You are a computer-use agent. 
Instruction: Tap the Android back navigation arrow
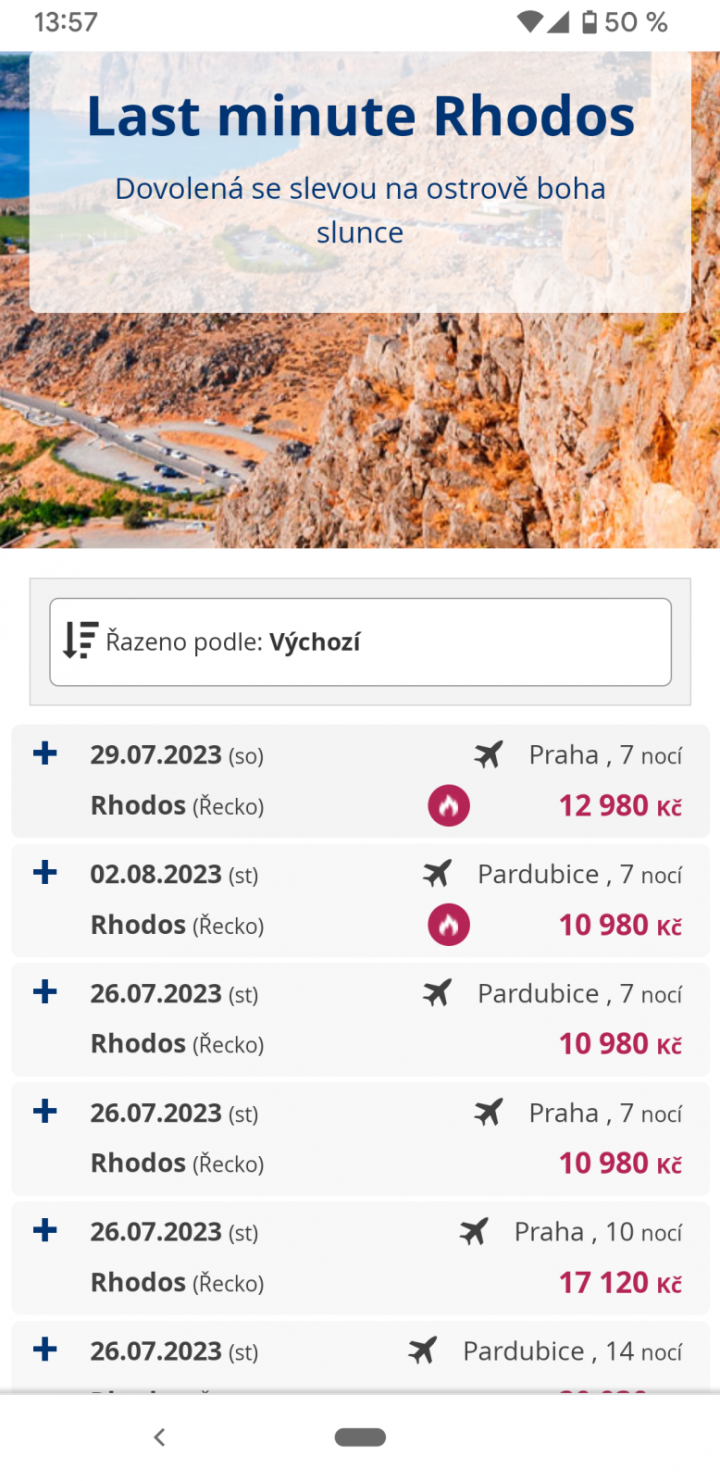(159, 1437)
